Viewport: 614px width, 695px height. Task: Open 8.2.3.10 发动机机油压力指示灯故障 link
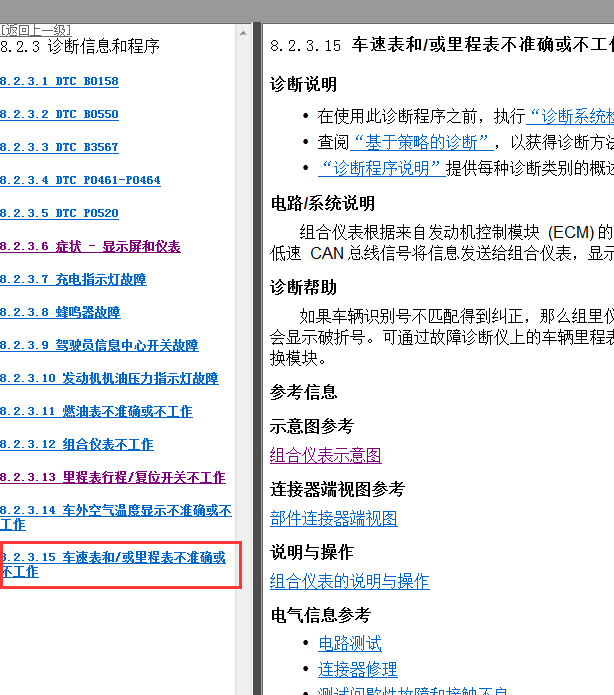tap(110, 379)
